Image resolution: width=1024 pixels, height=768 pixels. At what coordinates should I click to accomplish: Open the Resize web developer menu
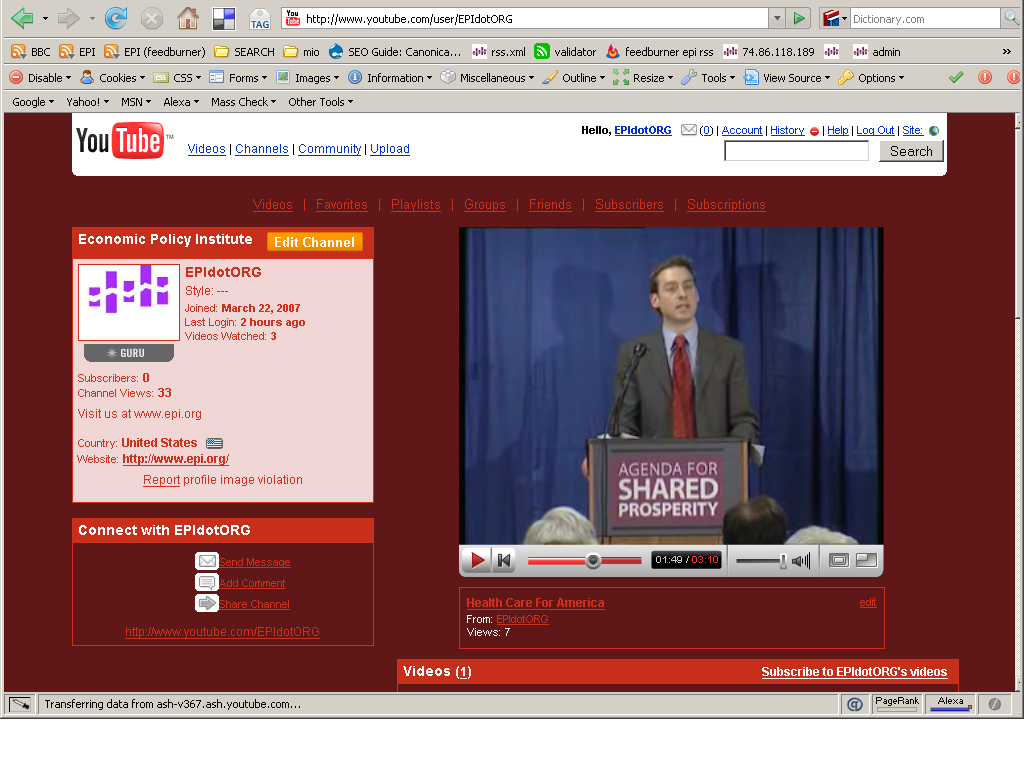pyautogui.click(x=643, y=78)
